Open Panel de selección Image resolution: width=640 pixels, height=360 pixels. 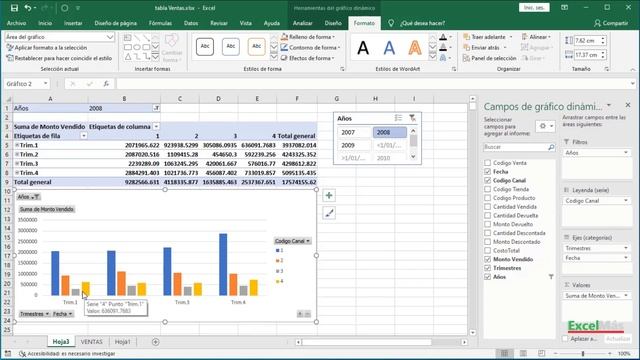(490, 58)
